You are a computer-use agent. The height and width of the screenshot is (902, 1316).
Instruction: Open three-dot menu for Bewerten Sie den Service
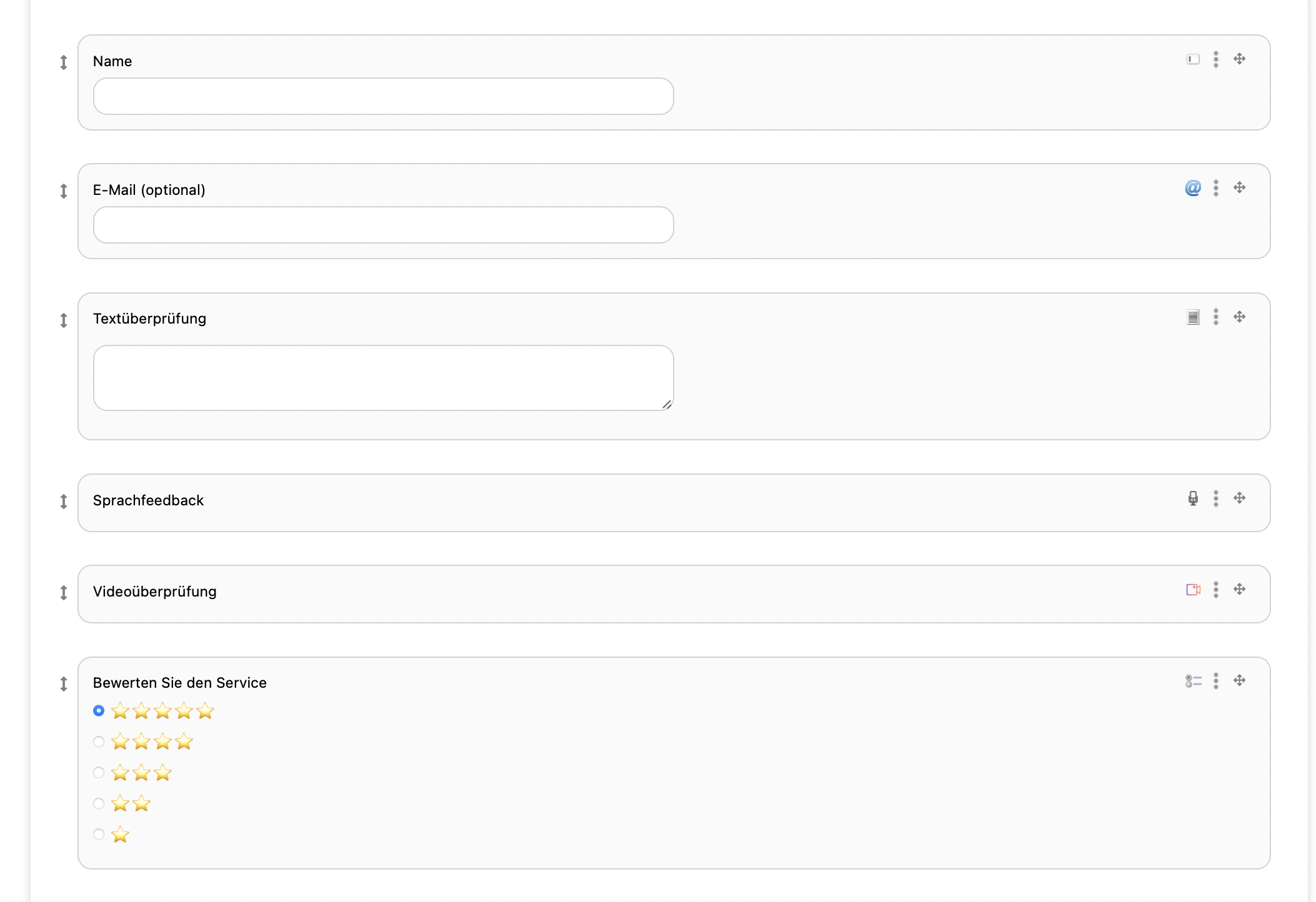[1216, 681]
